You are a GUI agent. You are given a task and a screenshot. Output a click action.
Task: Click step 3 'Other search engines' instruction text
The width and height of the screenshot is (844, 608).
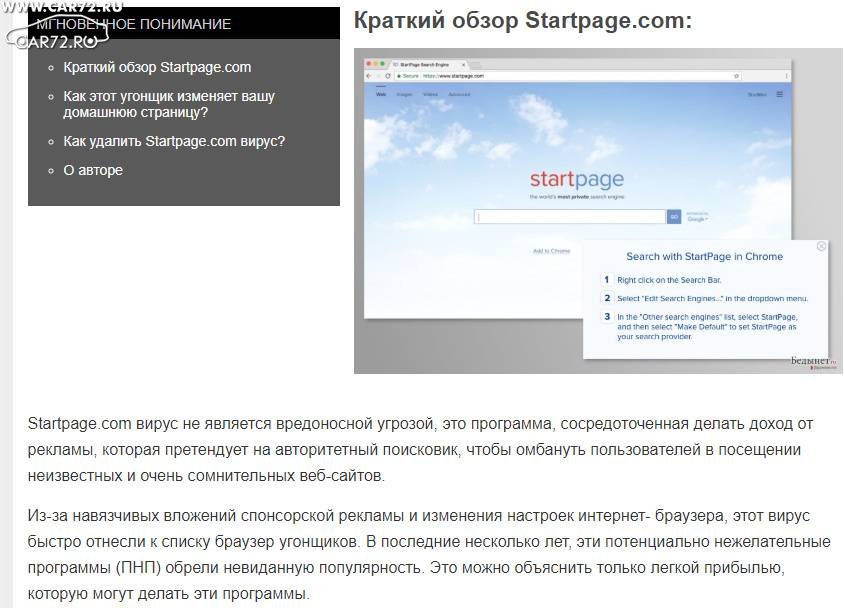click(x=707, y=327)
